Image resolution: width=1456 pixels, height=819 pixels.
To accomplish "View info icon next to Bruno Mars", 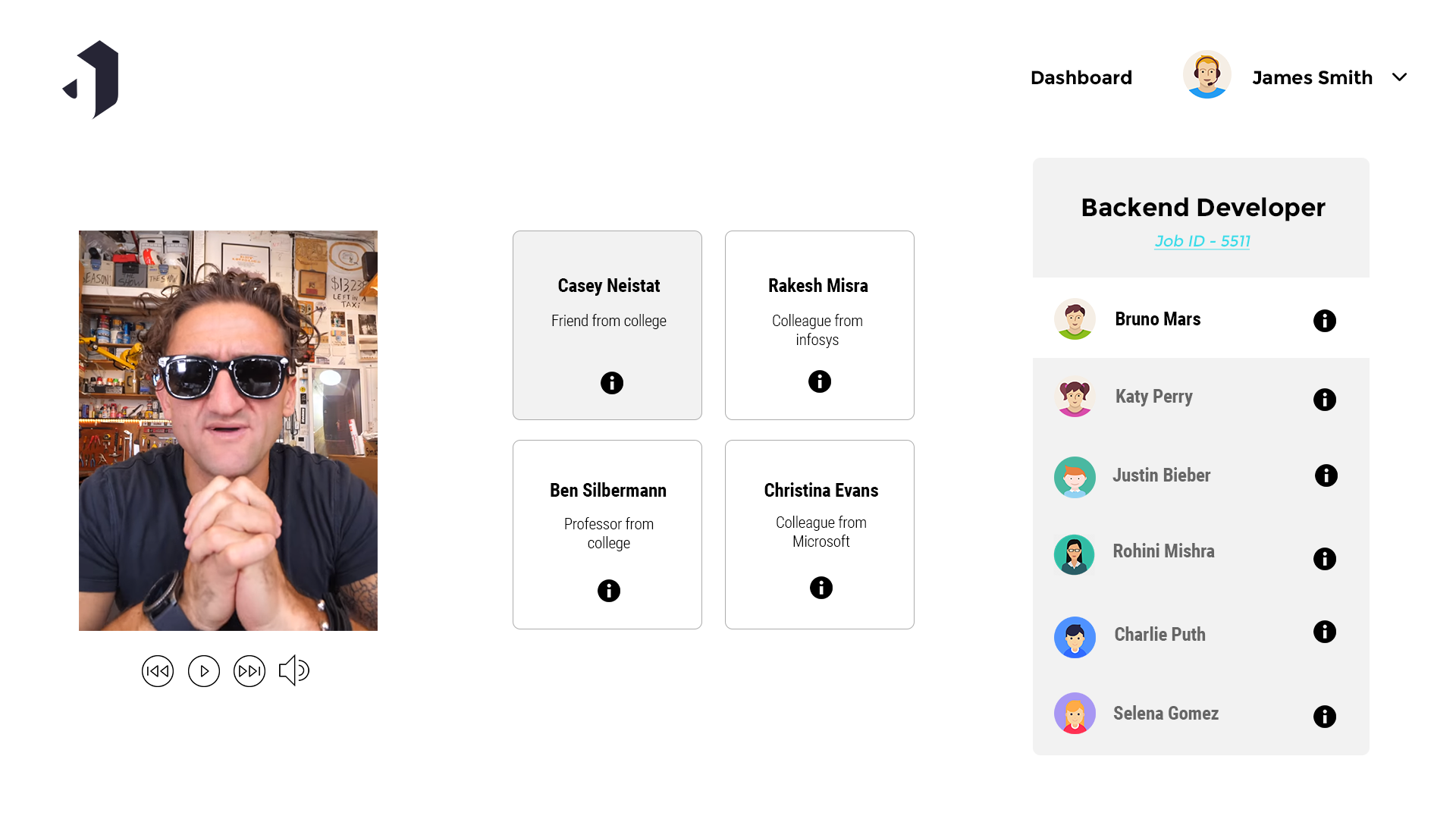I will tap(1325, 321).
